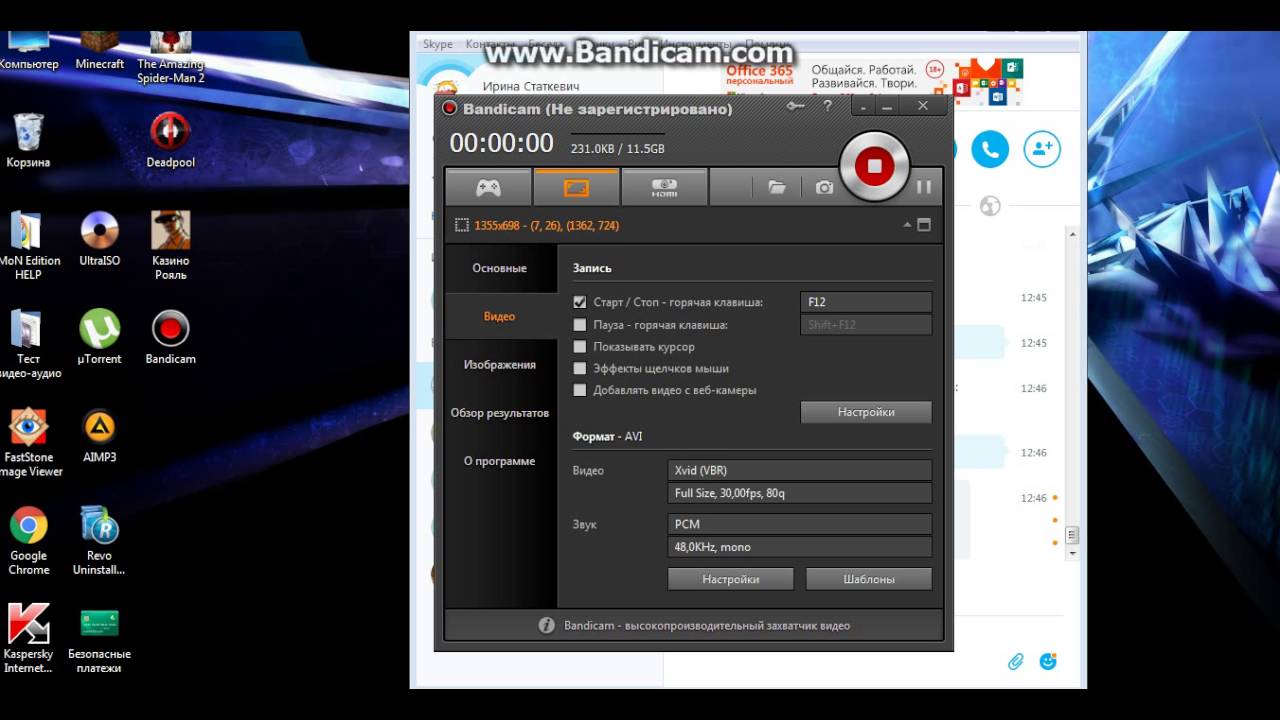The height and width of the screenshot is (720, 1280).
Task: Enable Добавлять видео с веб-камеры checkbox
Action: 580,390
